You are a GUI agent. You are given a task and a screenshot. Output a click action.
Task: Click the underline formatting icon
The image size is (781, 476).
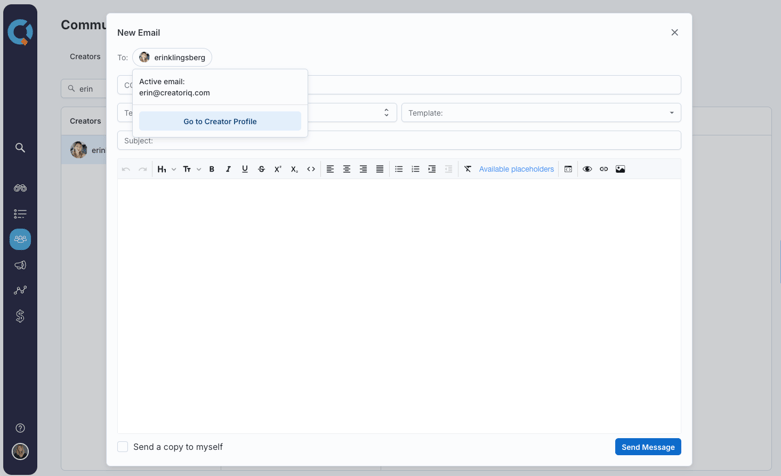[245, 169]
